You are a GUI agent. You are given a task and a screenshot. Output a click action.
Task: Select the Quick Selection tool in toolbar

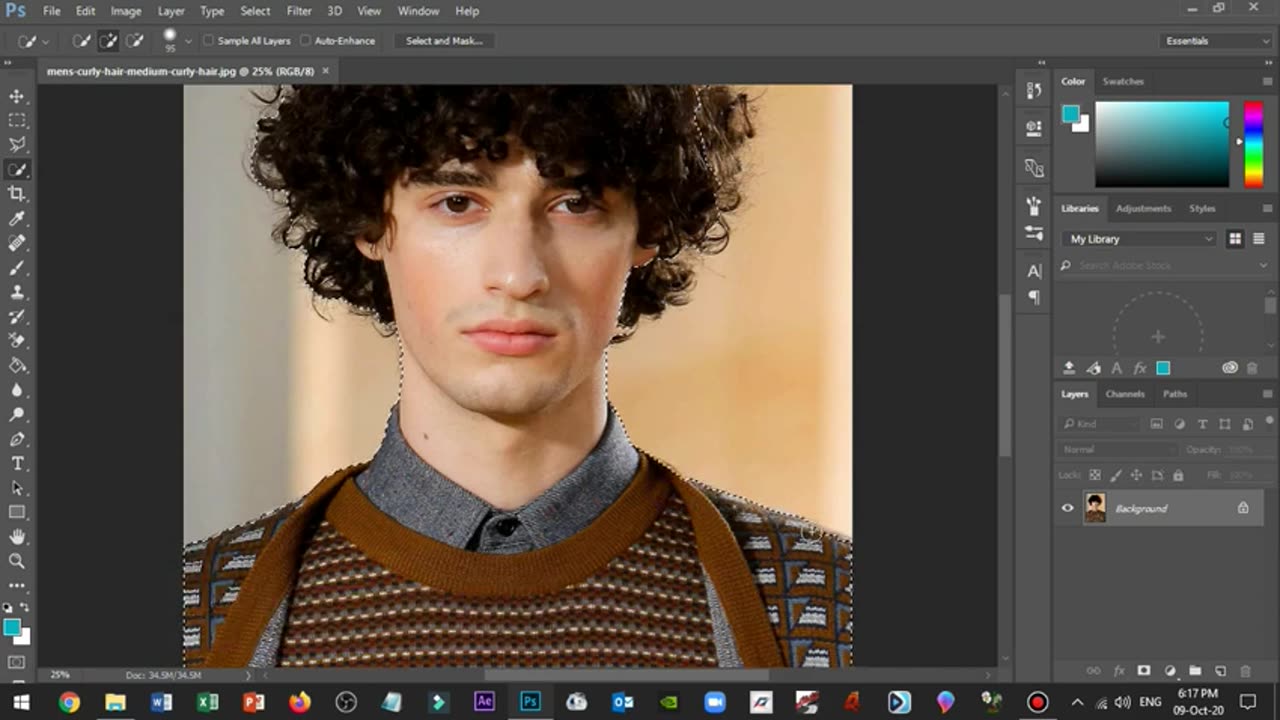tap(17, 169)
